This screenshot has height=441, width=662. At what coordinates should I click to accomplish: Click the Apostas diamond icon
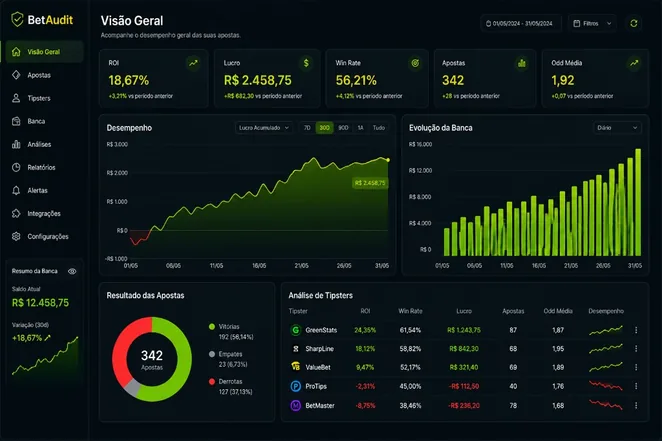click(x=16, y=75)
